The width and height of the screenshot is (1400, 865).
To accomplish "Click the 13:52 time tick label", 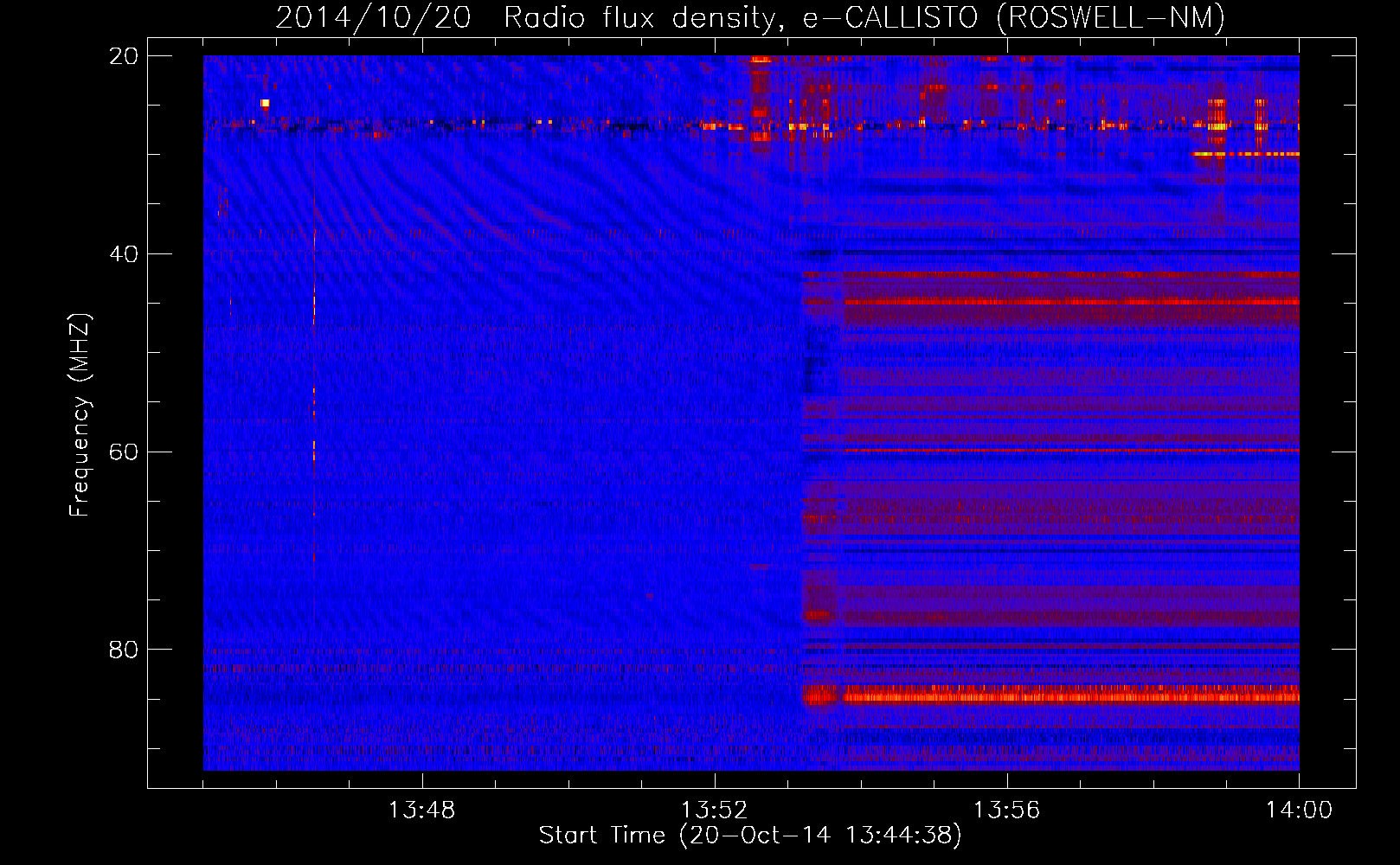I will click(714, 811).
